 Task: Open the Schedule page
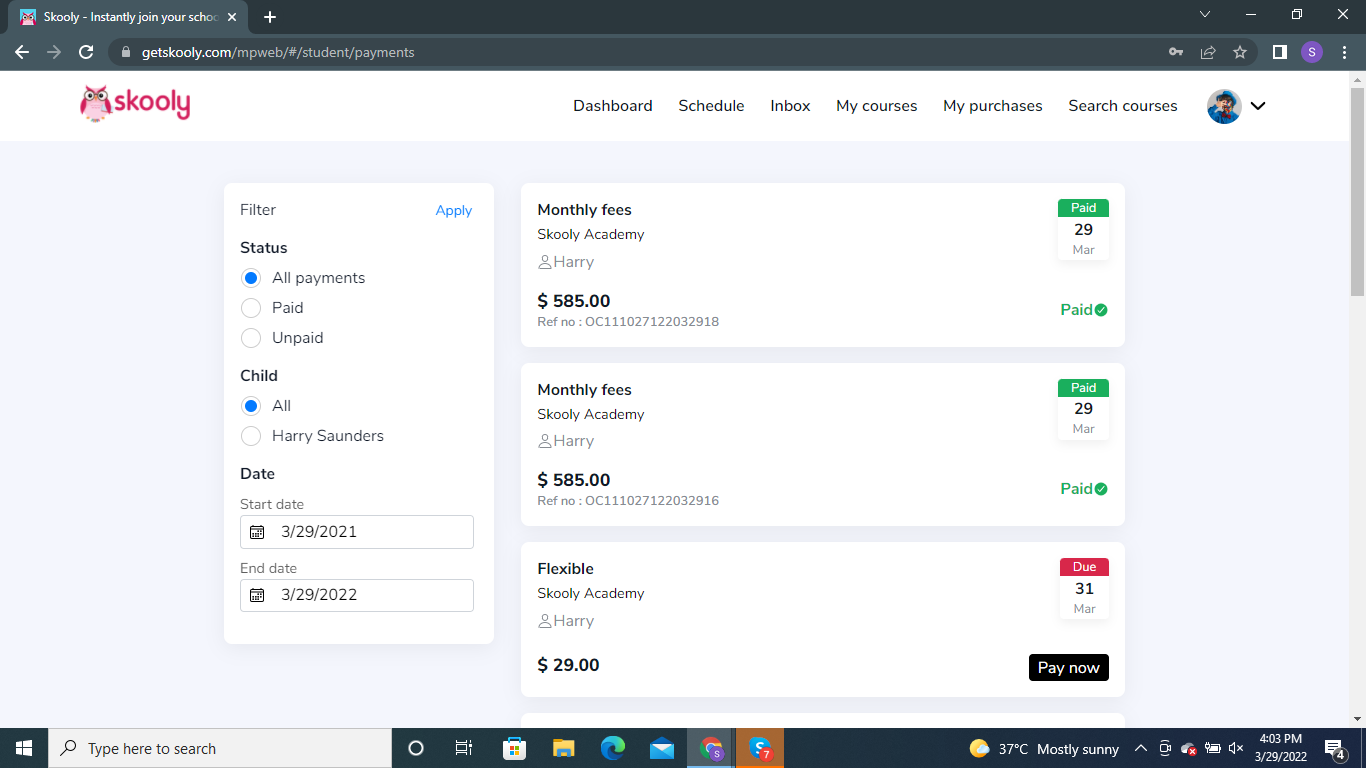711,106
